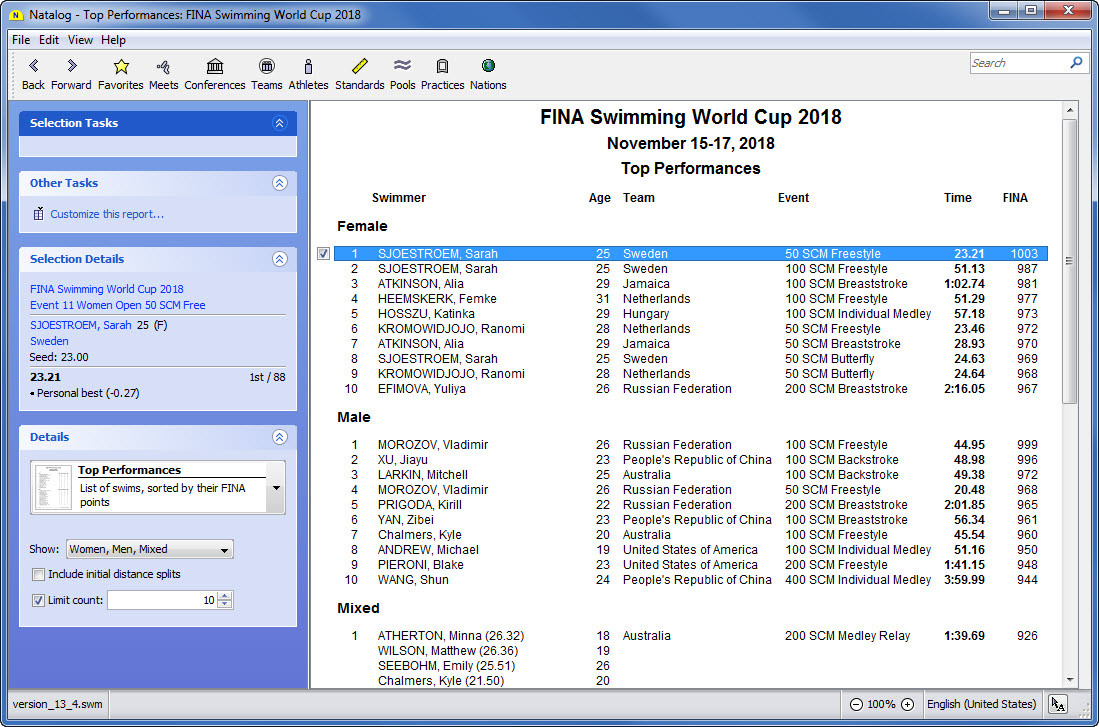Open Conferences from the toolbar
Image resolution: width=1099 pixels, height=727 pixels.
(214, 67)
